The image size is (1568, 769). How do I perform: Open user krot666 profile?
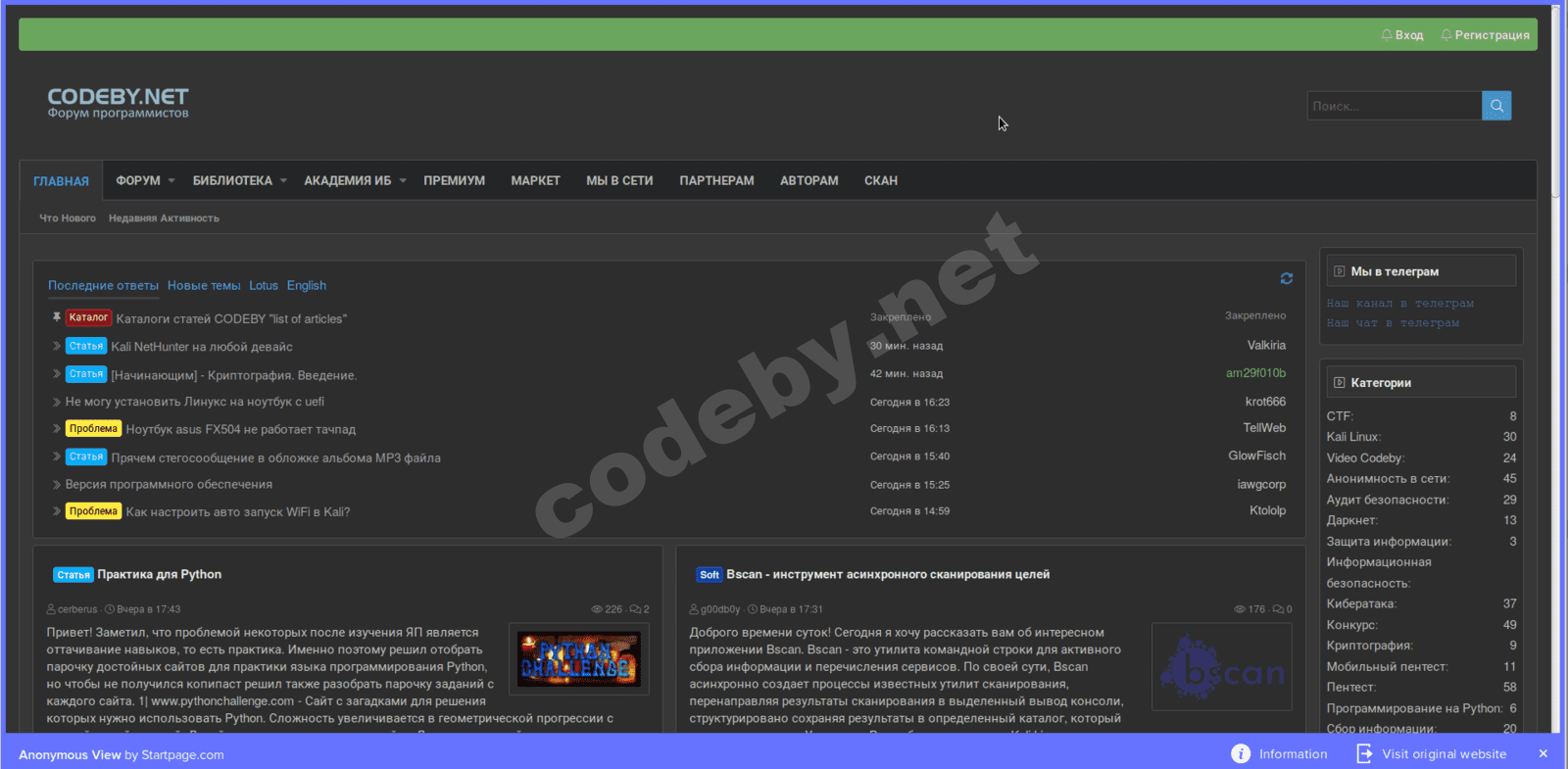(x=1265, y=402)
